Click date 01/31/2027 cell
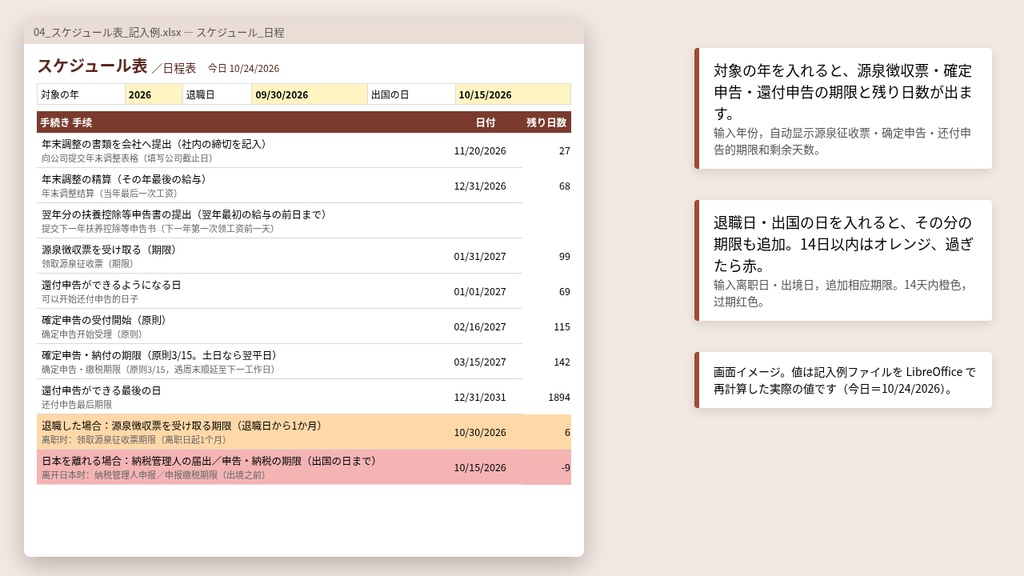 [x=480, y=257]
